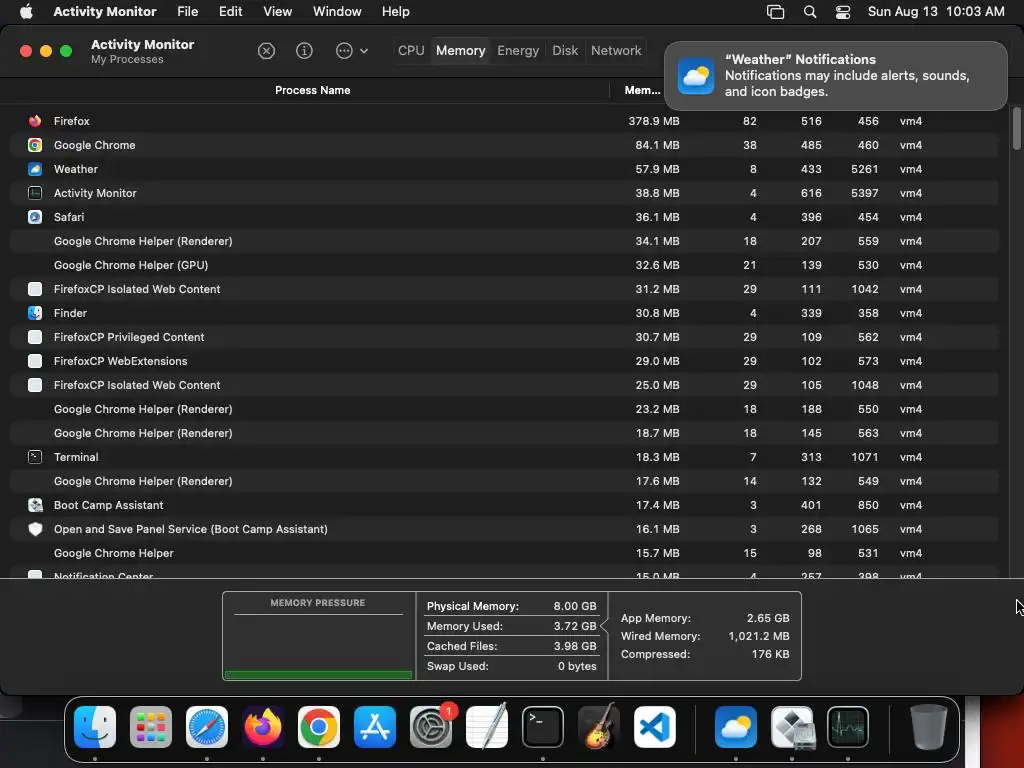Click the FirefoxCP Privileged Content row icon
The image size is (1024, 768).
35,337
